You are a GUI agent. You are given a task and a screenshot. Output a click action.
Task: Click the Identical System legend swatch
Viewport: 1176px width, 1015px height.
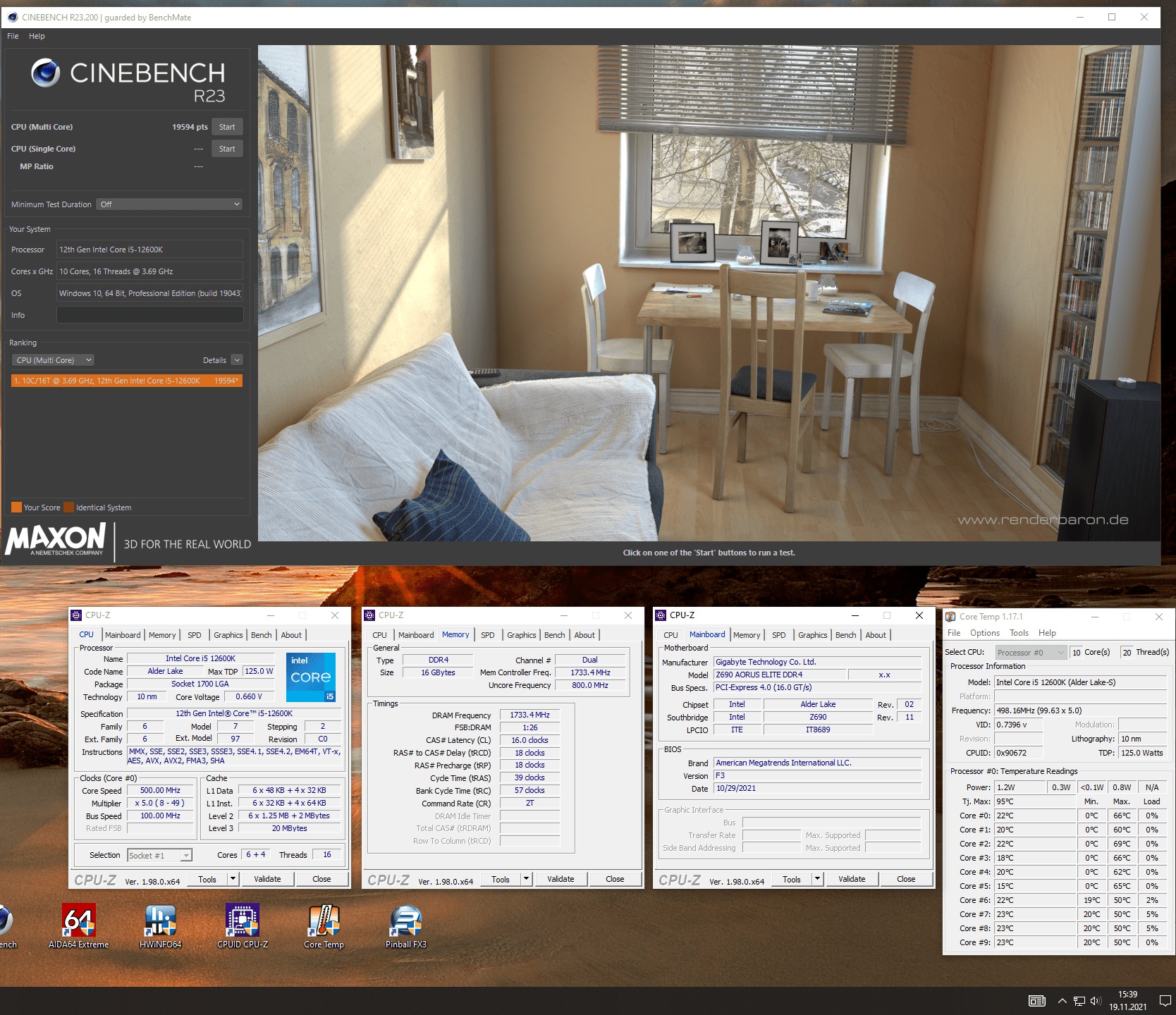click(x=69, y=508)
